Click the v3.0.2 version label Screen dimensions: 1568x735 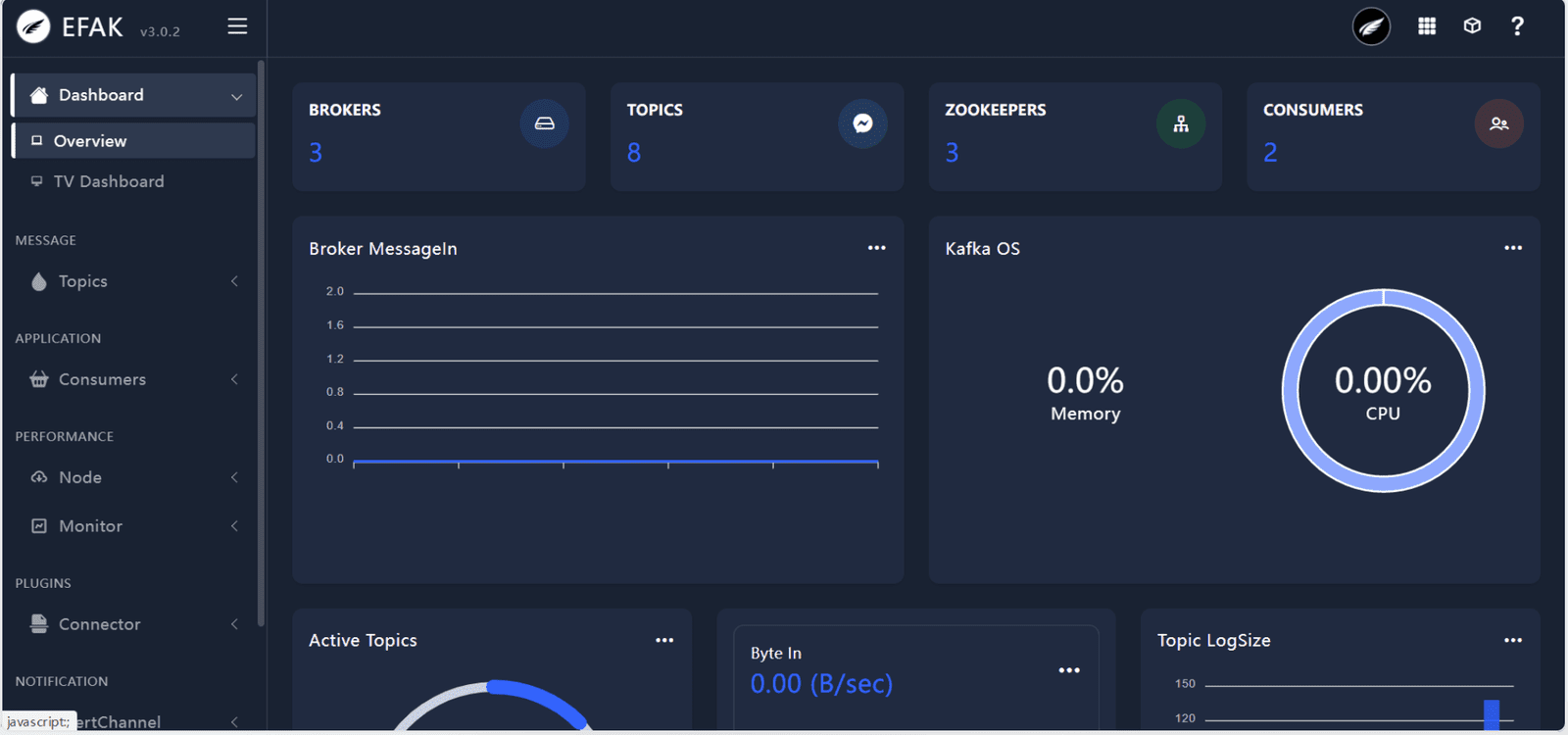click(160, 31)
